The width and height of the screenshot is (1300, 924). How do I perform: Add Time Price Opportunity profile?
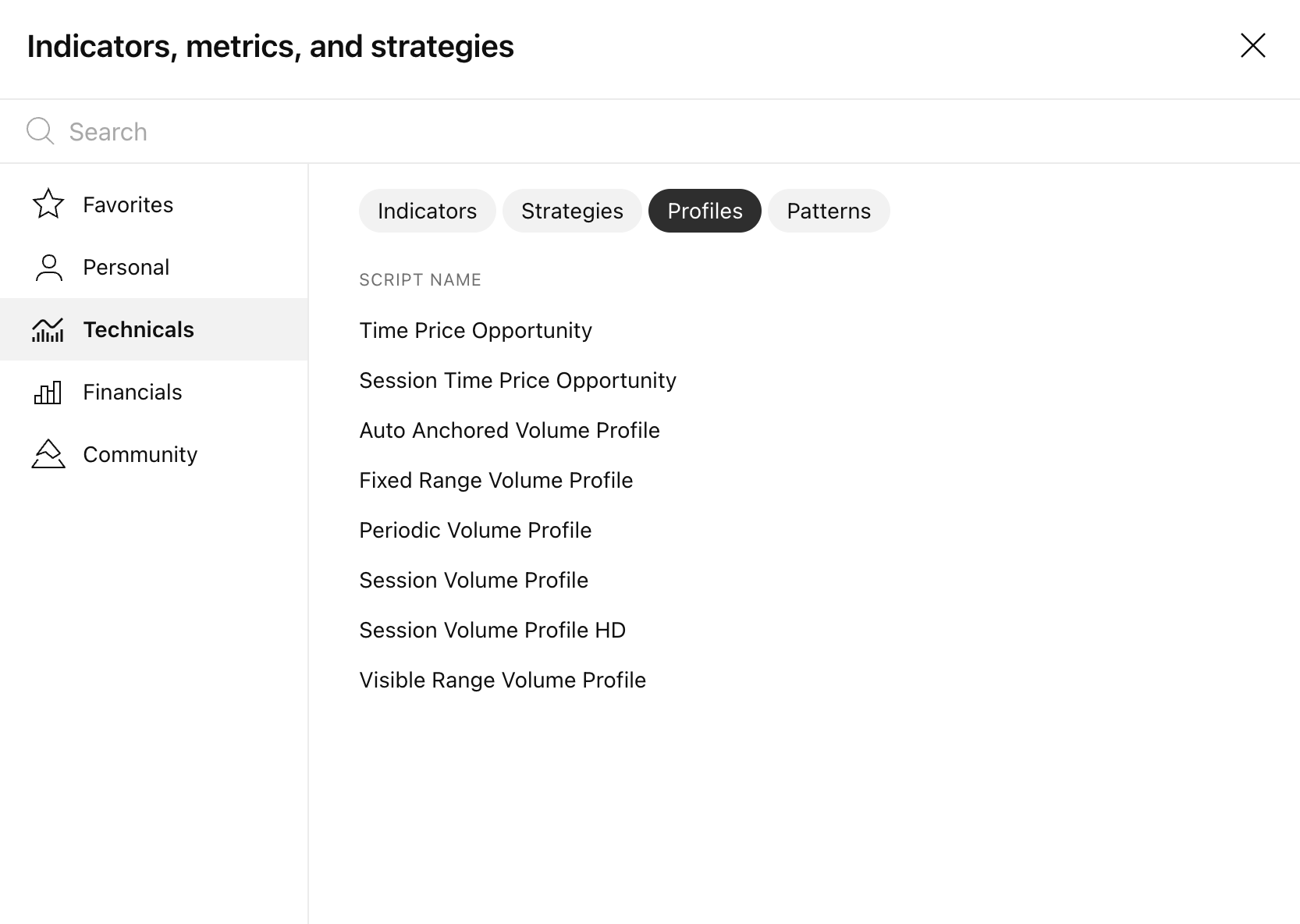click(475, 331)
